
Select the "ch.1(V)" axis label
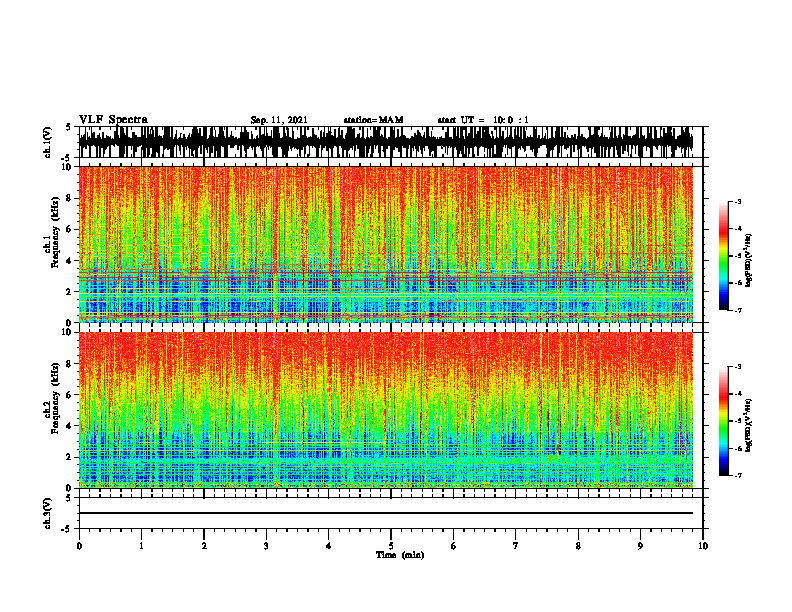click(x=48, y=142)
